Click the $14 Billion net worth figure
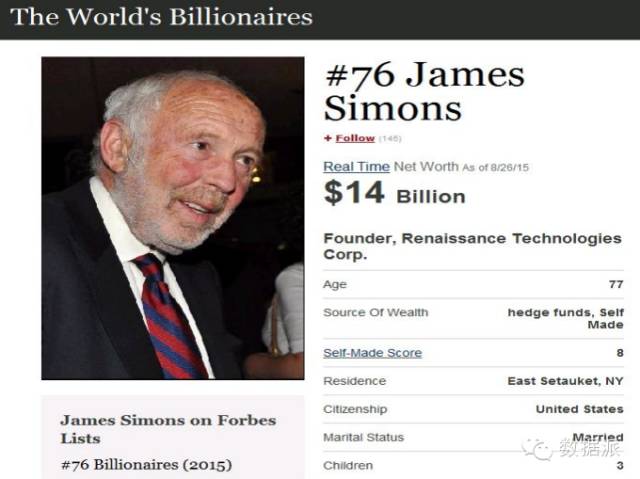This screenshot has width=640, height=479. tap(394, 193)
